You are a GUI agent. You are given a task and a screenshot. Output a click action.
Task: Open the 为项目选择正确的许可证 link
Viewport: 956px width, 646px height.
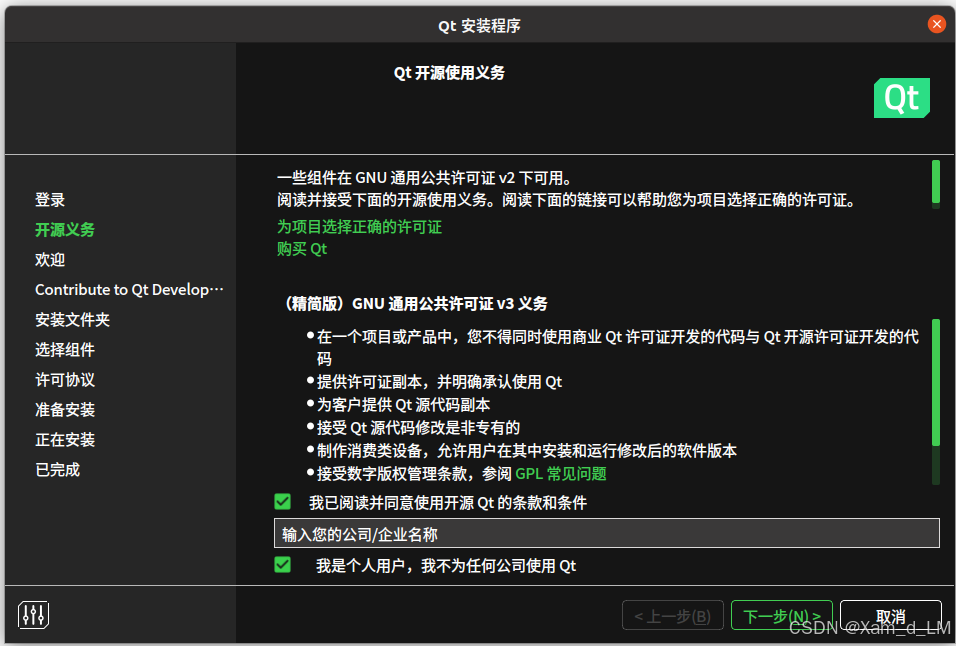pos(359,227)
